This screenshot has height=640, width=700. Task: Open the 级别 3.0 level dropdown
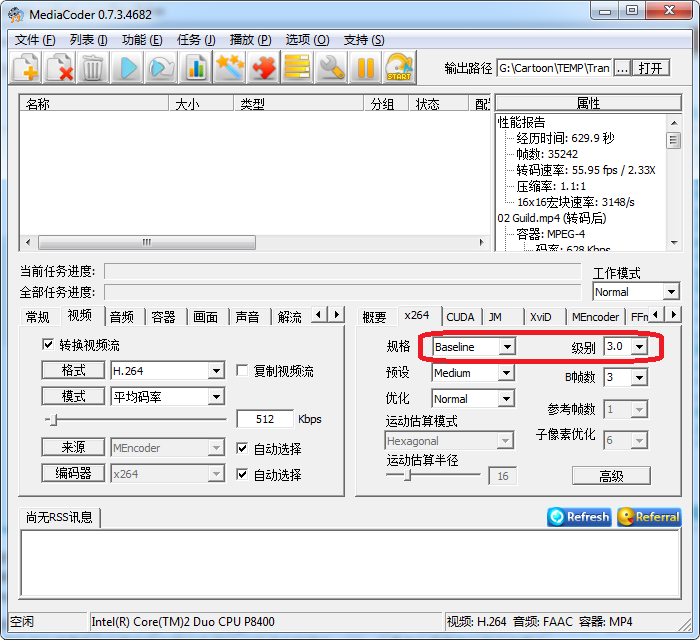point(640,346)
